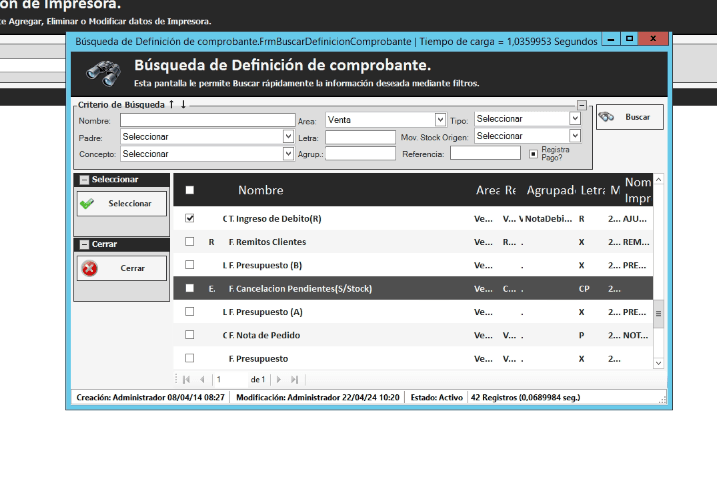Uncheck the Ingreso de Debito(R) row

coord(190,218)
